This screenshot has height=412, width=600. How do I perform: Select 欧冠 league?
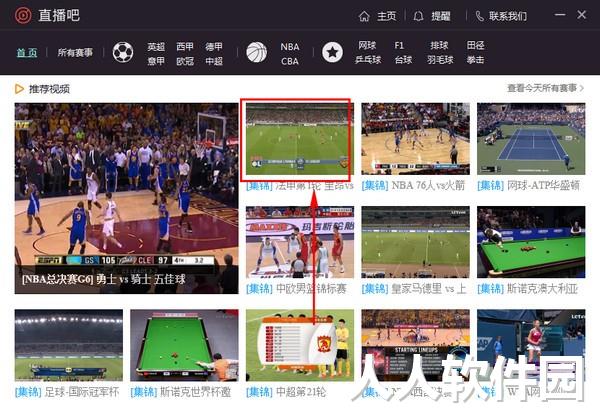tap(185, 61)
